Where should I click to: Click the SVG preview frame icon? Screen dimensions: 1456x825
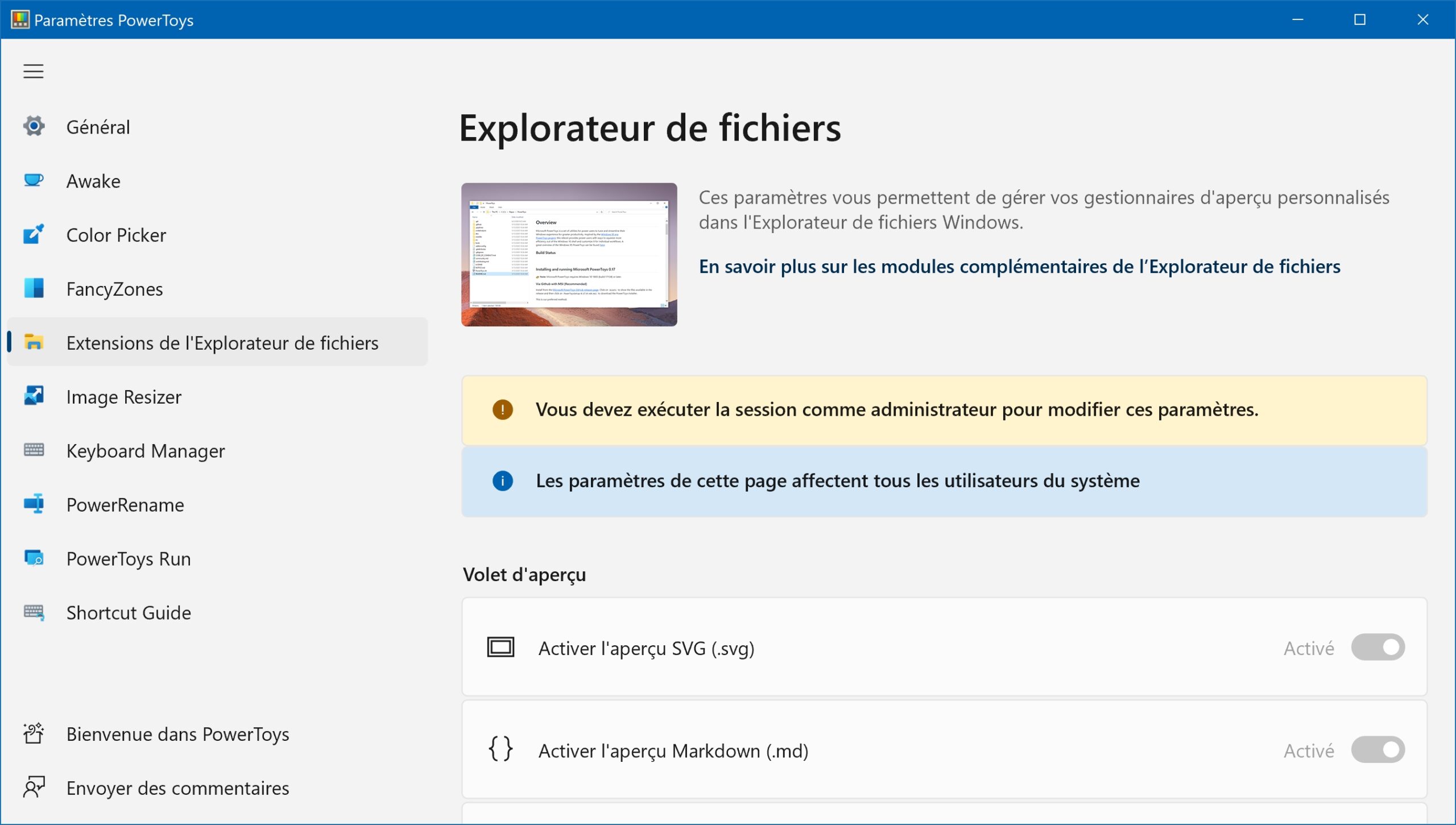[x=501, y=648]
